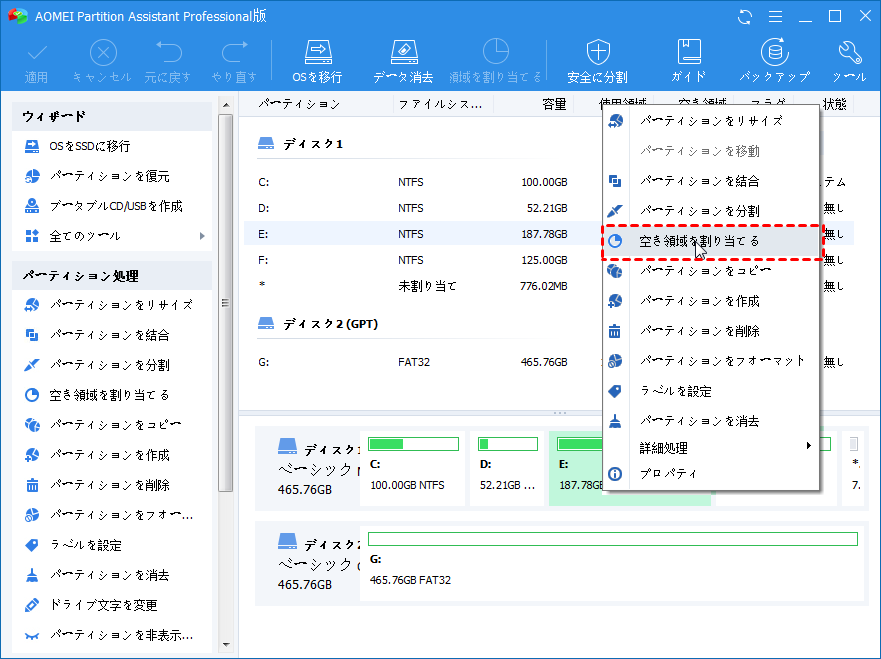
Task: Choose 空き領域を割り当てる in context menu
Action: pos(711,242)
